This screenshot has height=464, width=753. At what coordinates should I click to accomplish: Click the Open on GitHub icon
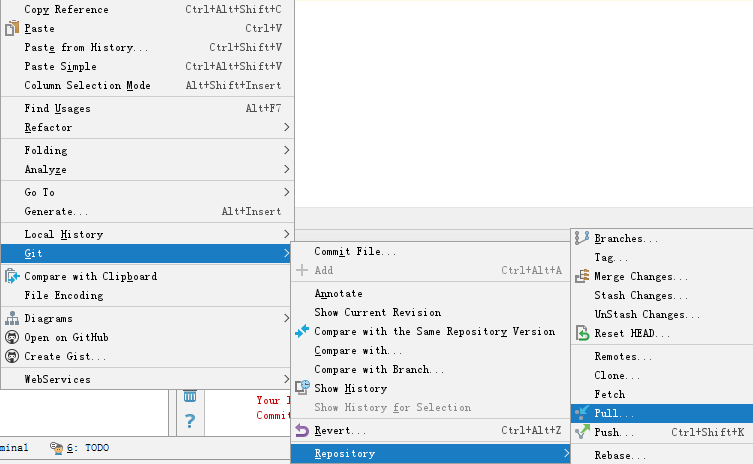12,338
